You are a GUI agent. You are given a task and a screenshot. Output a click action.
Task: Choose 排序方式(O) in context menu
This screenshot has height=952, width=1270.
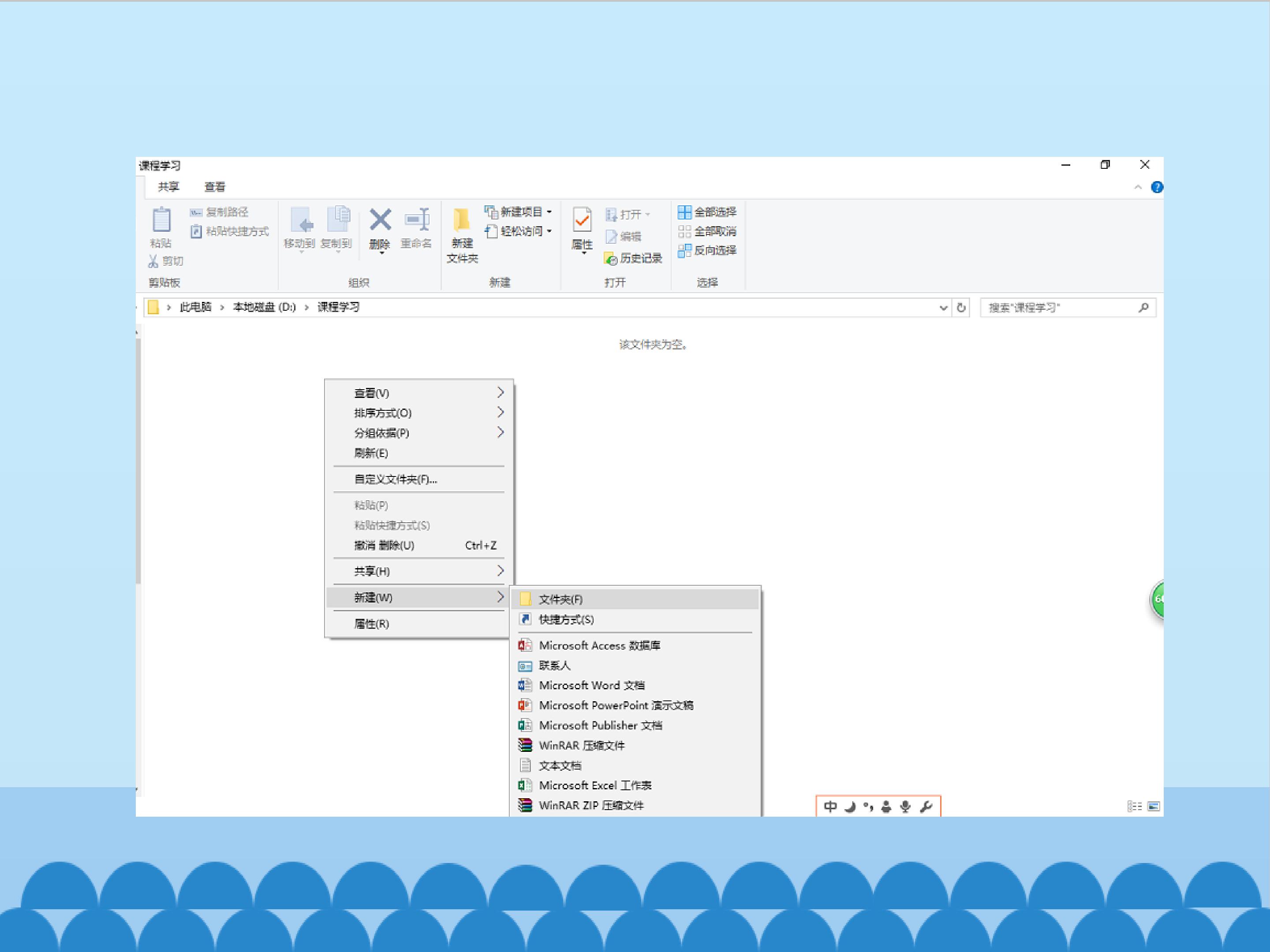(419, 413)
